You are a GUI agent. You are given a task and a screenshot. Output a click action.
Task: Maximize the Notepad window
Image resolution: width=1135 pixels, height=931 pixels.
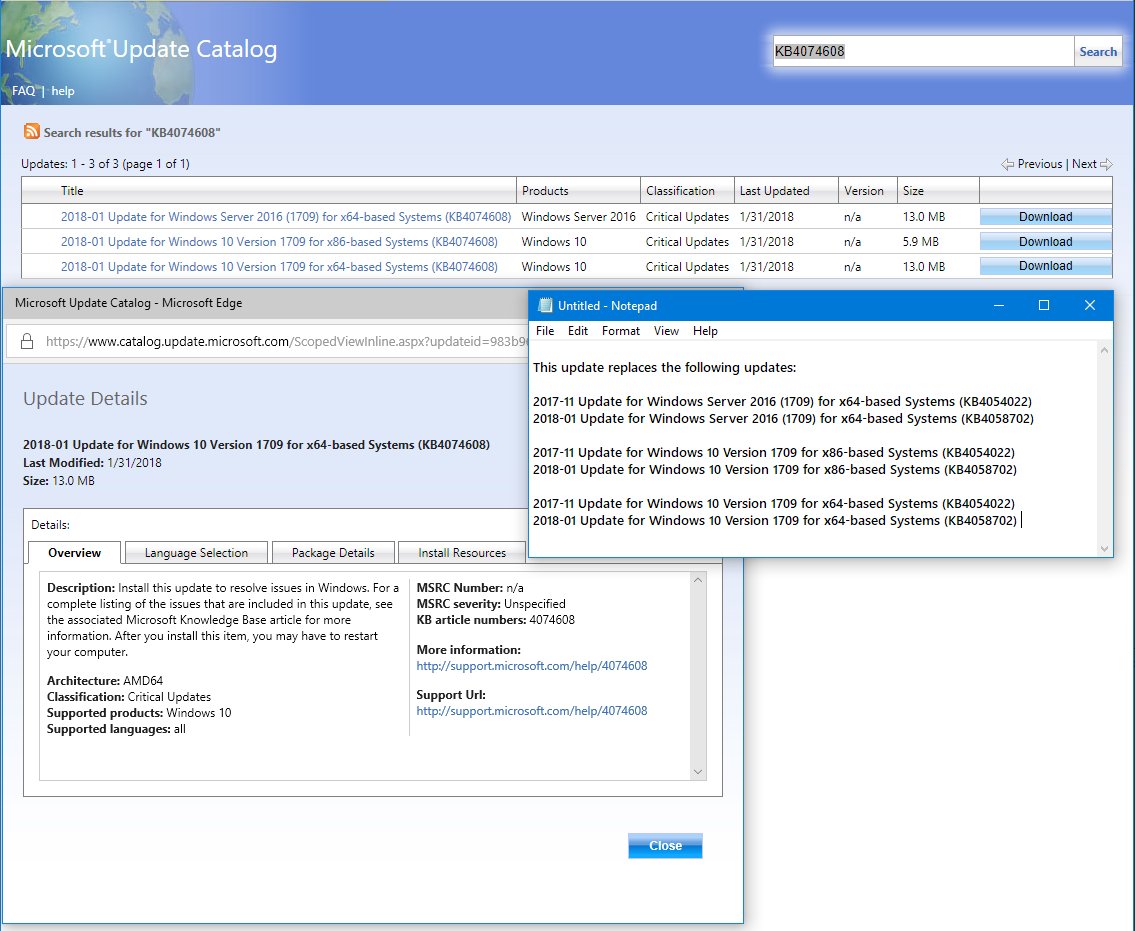click(x=1044, y=306)
